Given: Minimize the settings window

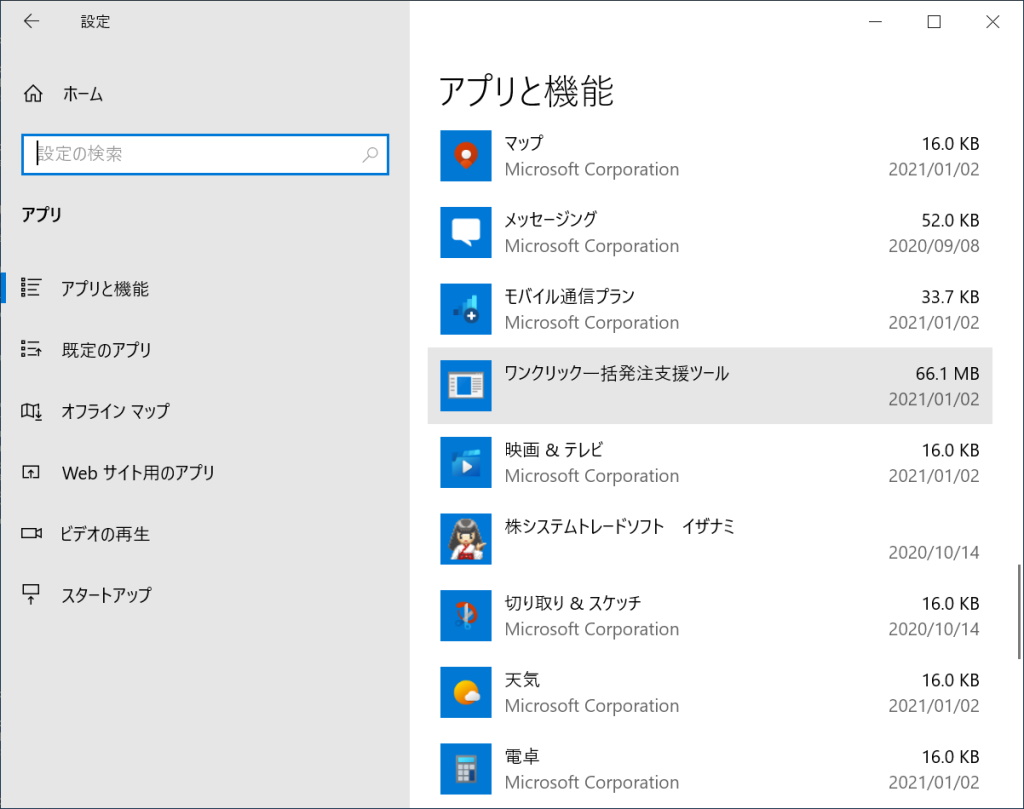Looking at the screenshot, I should point(876,22).
